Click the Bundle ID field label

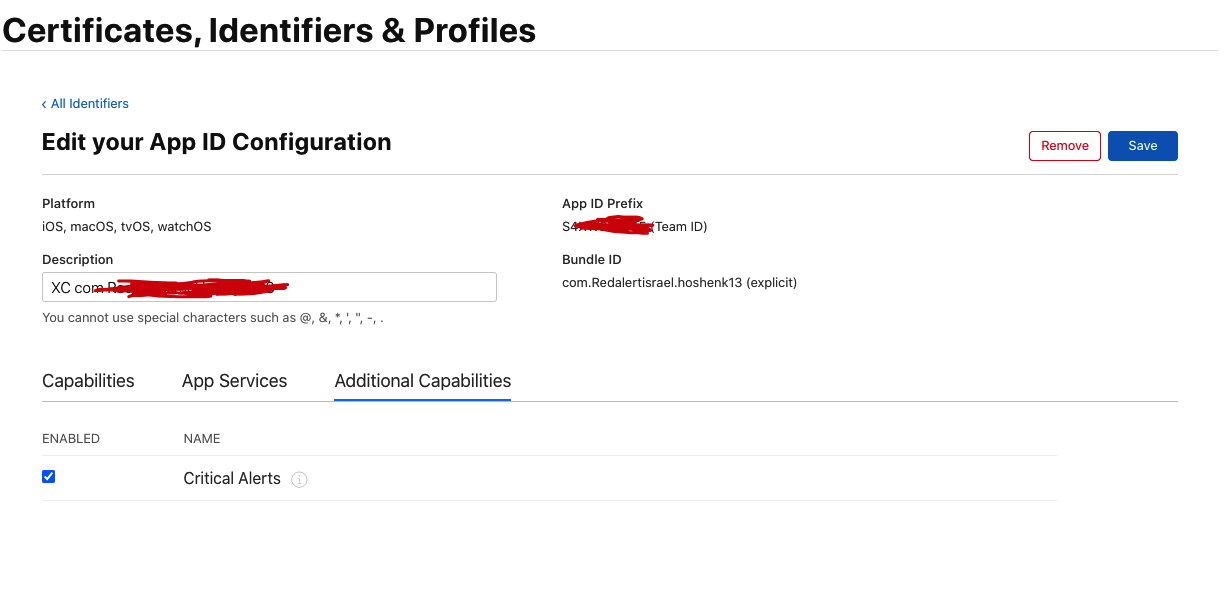point(590,260)
